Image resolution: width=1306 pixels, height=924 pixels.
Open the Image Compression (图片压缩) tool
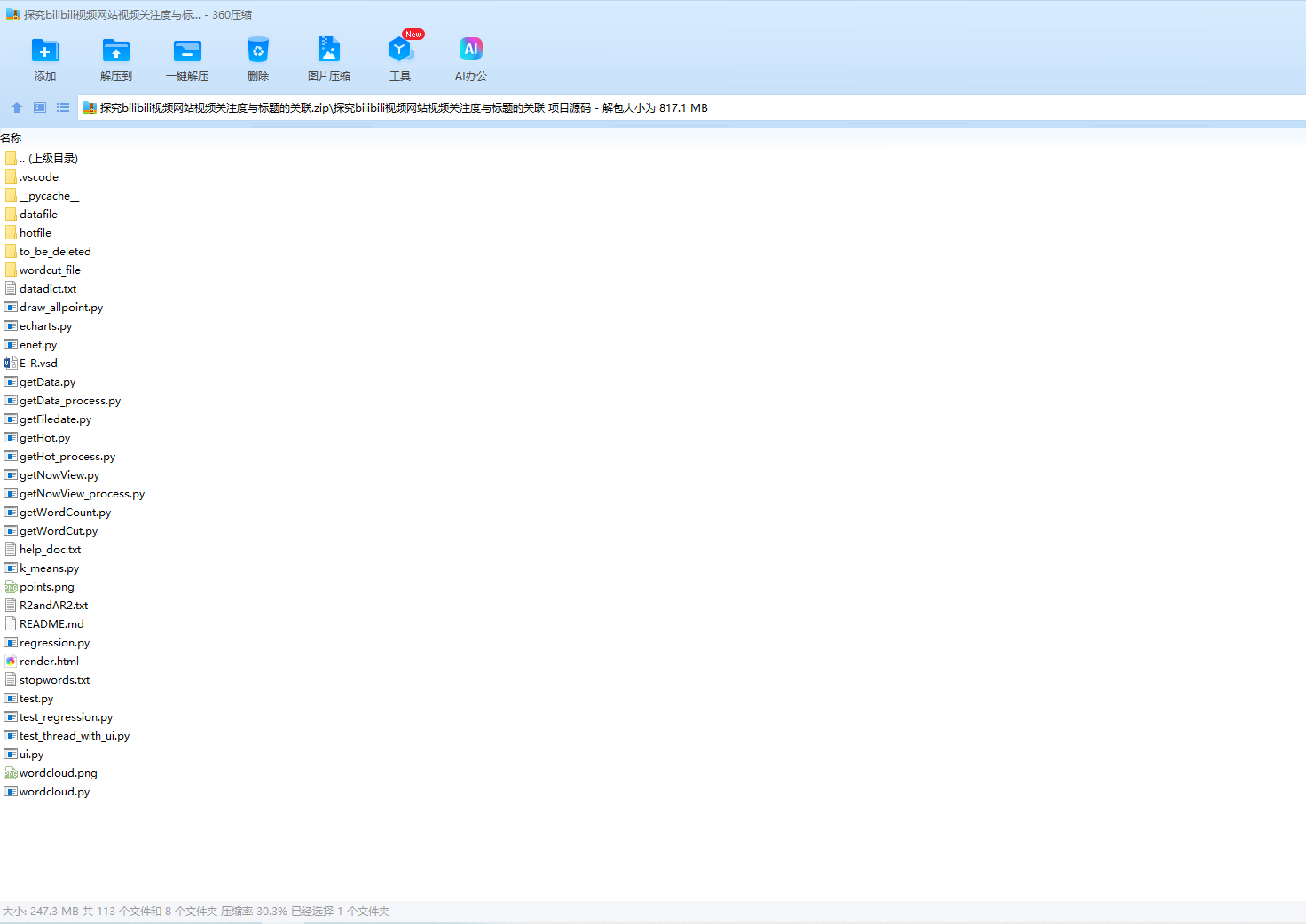pos(328,51)
